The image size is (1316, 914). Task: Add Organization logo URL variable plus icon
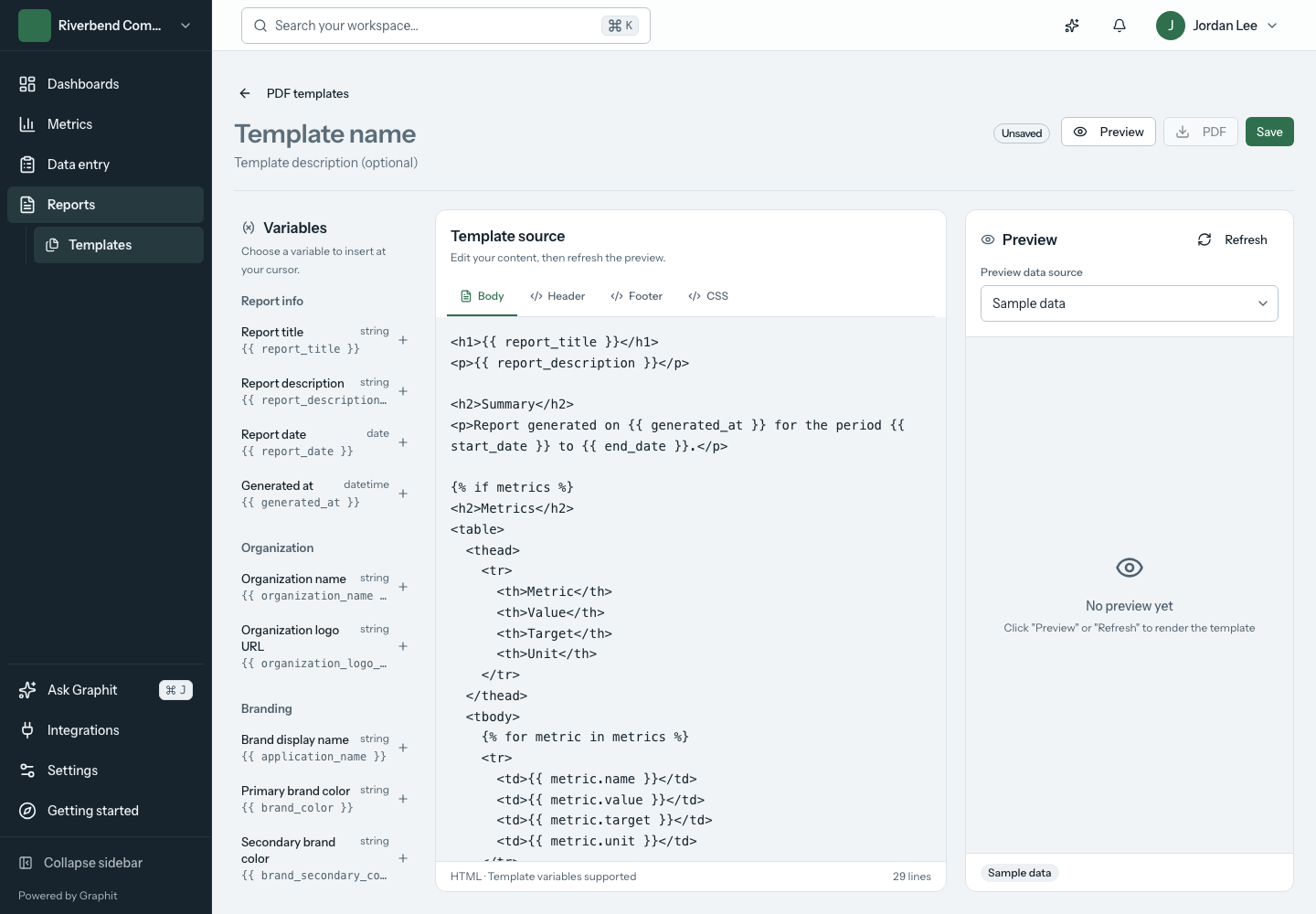[403, 646]
